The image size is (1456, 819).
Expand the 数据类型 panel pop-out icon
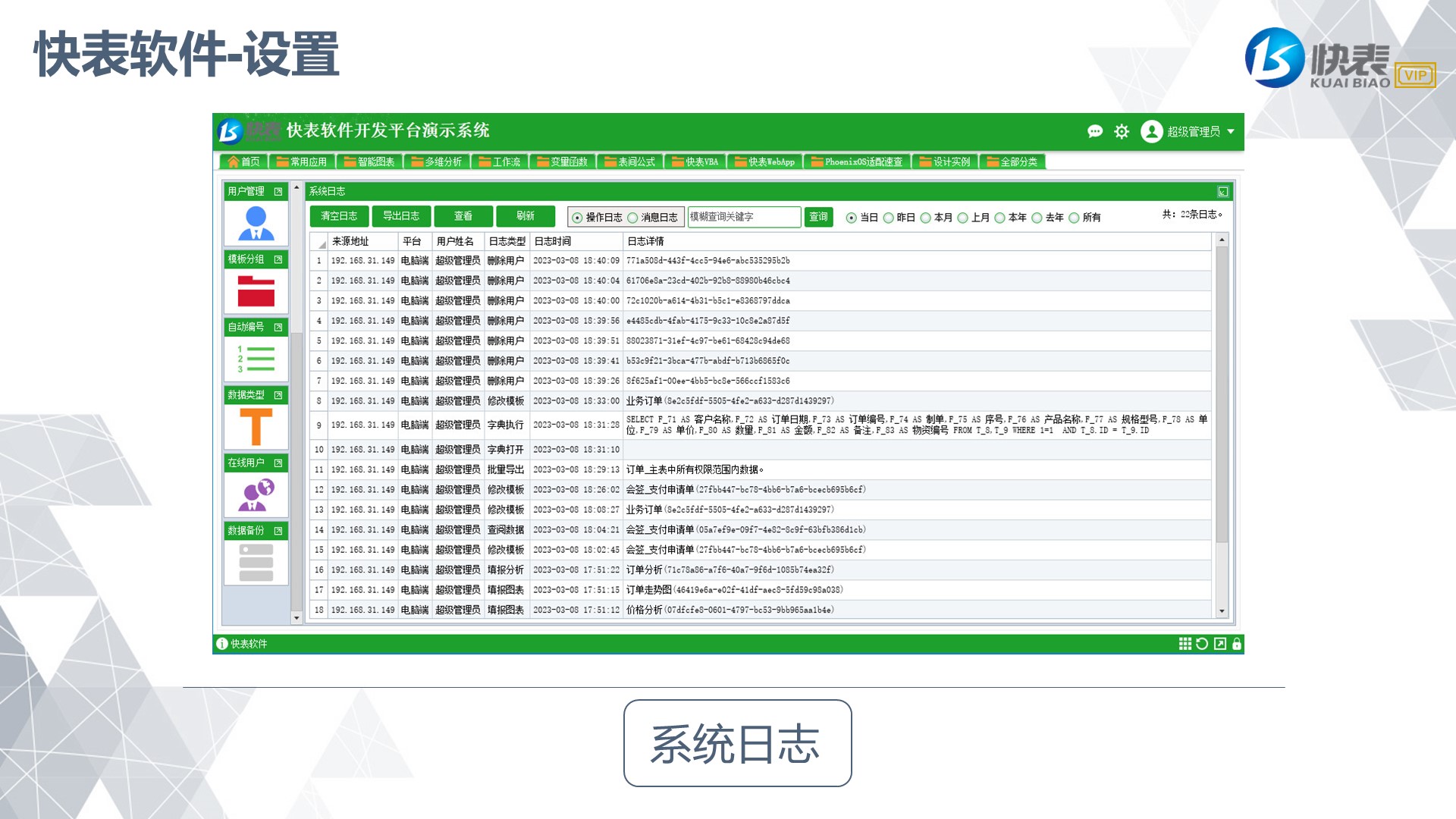coord(278,395)
